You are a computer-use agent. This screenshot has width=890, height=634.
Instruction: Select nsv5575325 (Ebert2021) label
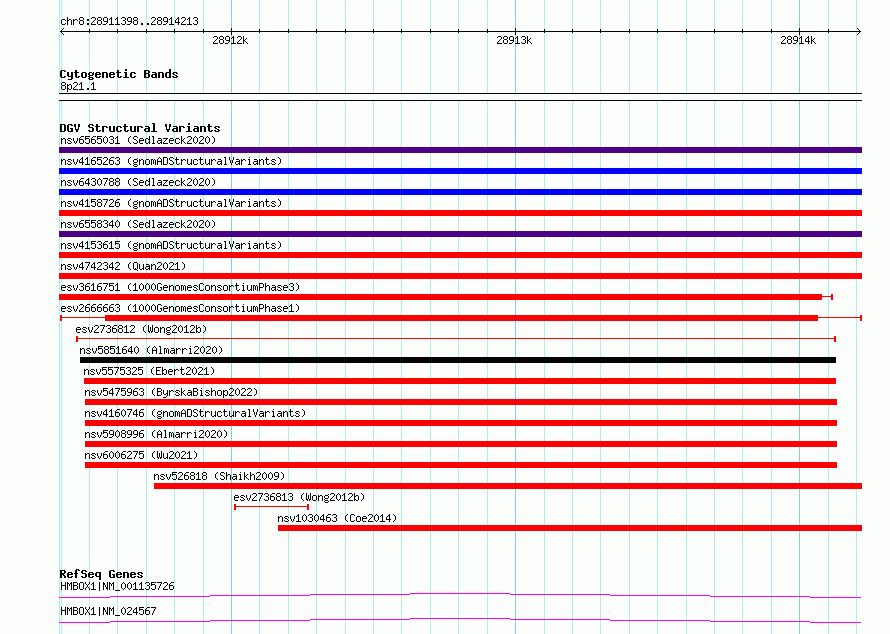pyautogui.click(x=149, y=371)
